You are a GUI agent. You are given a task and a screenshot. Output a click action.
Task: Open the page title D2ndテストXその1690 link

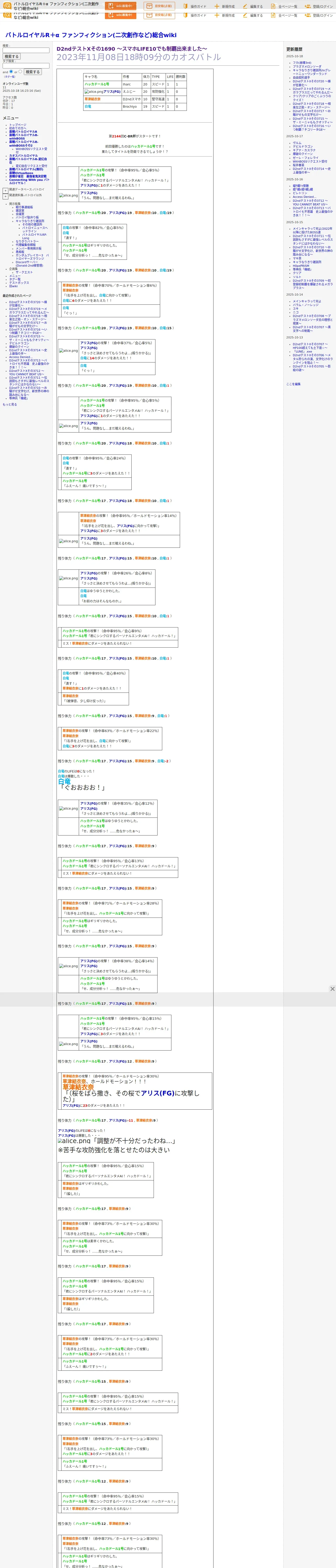(132, 49)
